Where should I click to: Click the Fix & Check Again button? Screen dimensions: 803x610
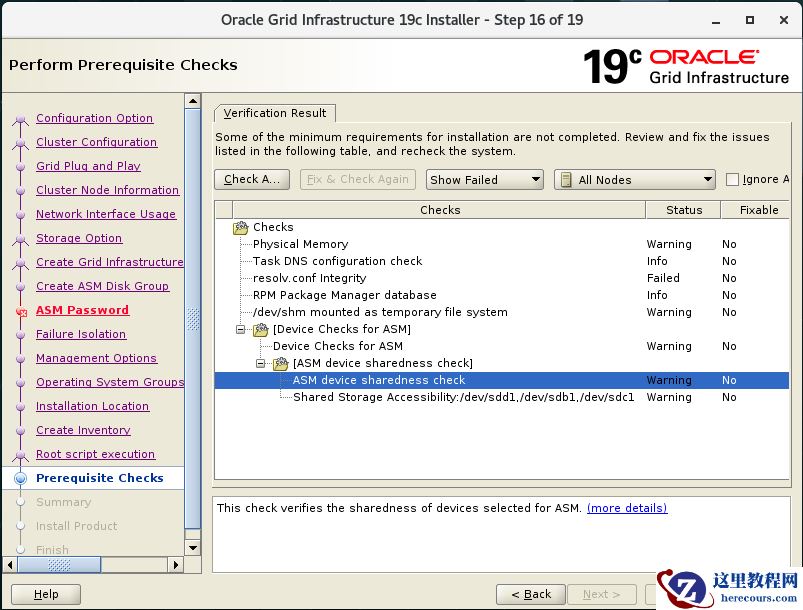(357, 179)
